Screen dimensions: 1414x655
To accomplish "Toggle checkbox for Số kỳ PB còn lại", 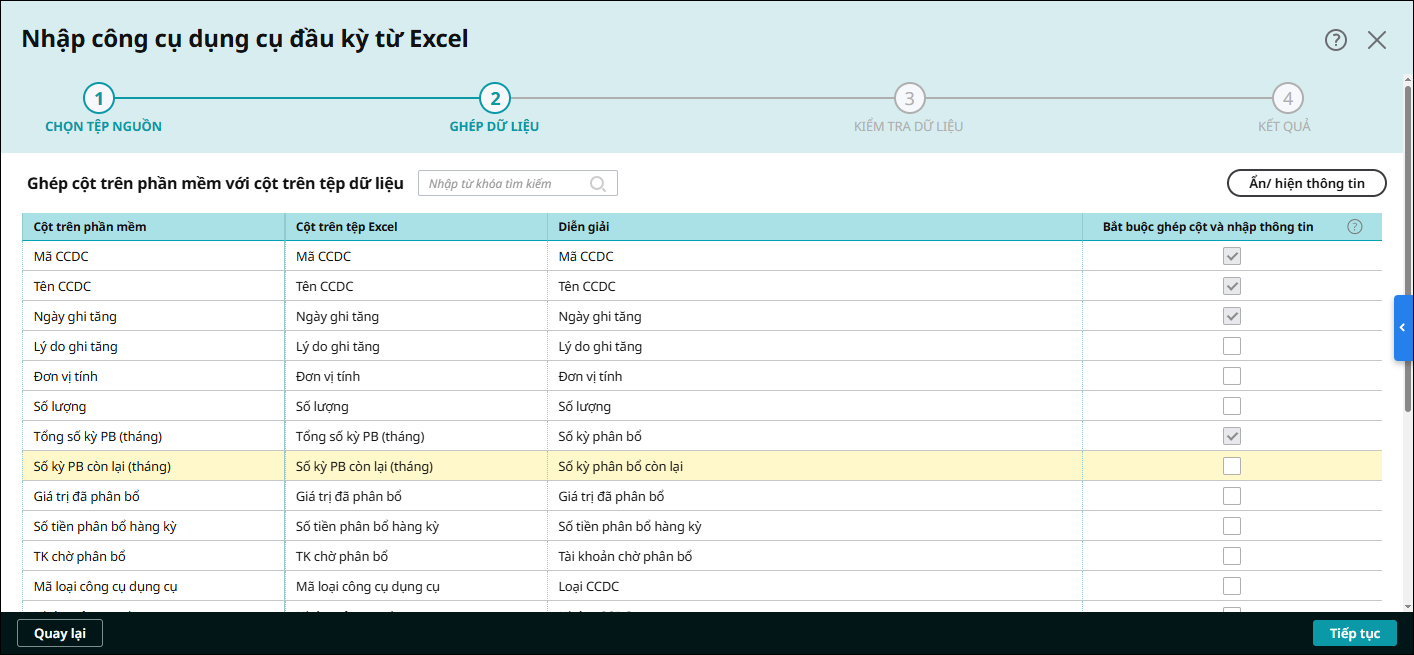I will click(x=1232, y=466).
